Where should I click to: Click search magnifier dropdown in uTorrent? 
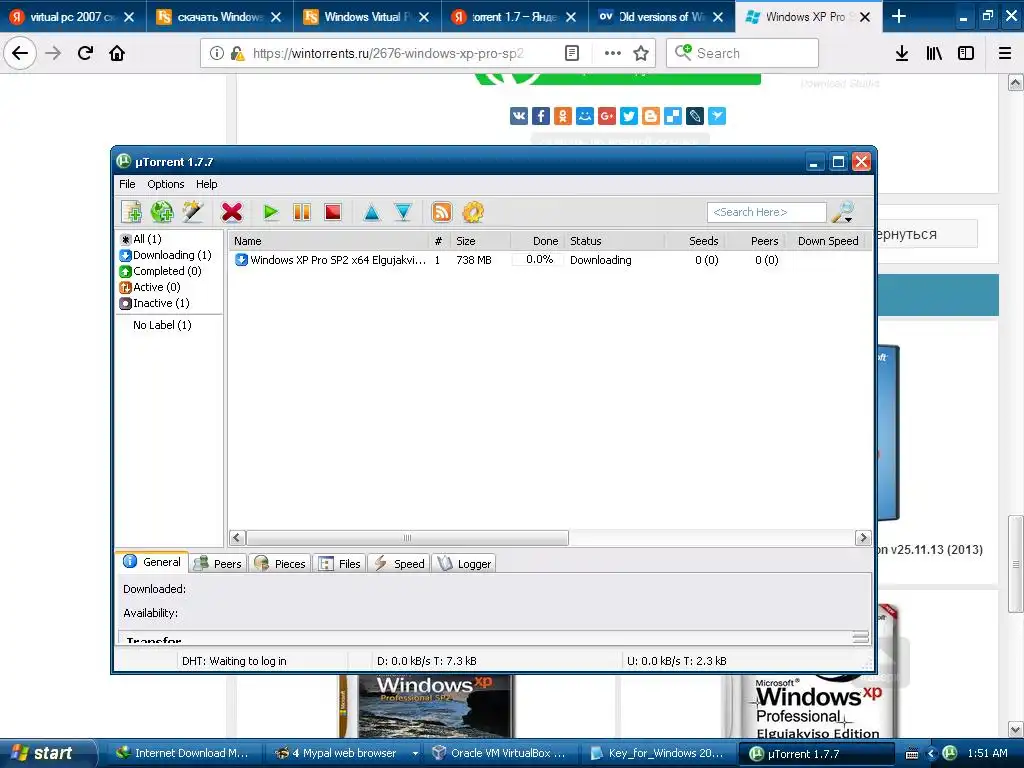pyautogui.click(x=844, y=212)
